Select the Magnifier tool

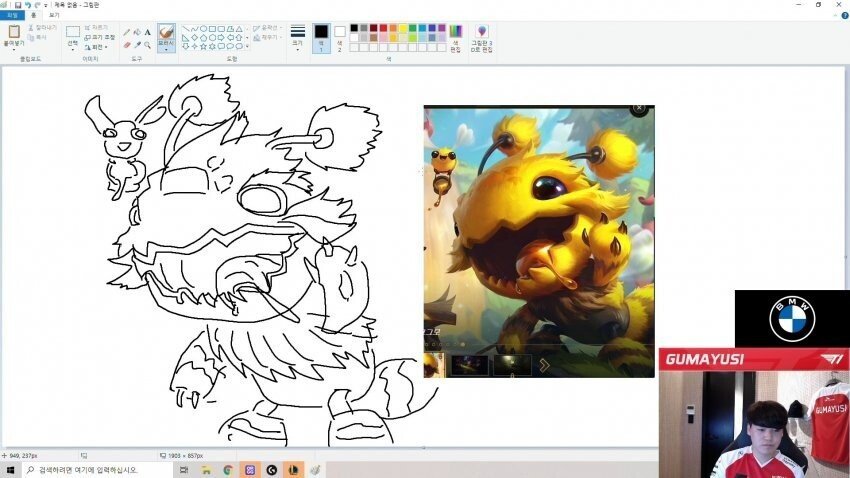tap(148, 45)
